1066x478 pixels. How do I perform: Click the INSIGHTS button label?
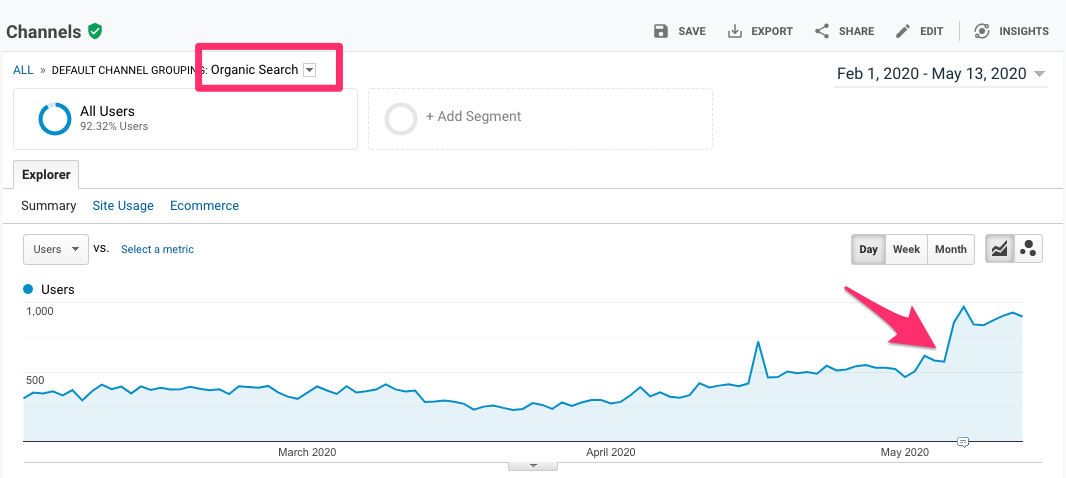1024,31
